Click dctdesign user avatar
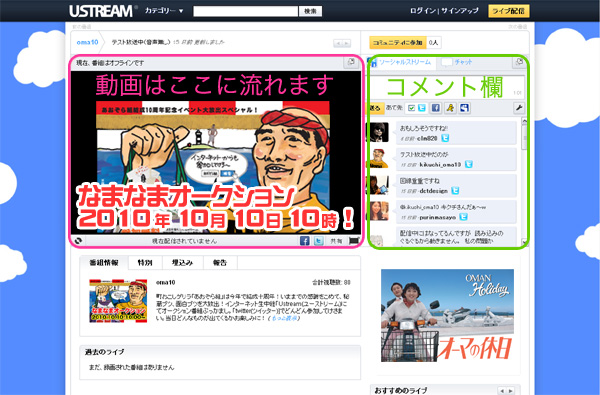This screenshot has width=600, height=395. (x=379, y=185)
